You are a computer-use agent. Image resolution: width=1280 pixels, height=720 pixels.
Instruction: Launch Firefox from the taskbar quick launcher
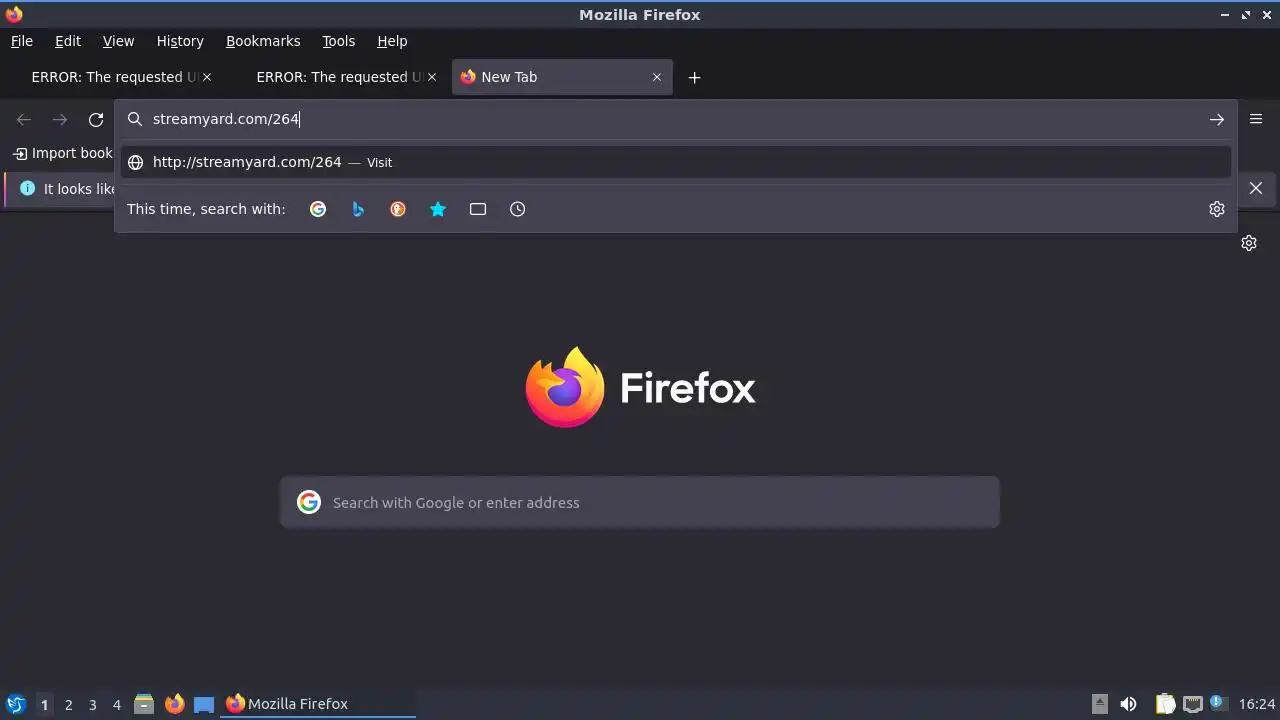[174, 704]
